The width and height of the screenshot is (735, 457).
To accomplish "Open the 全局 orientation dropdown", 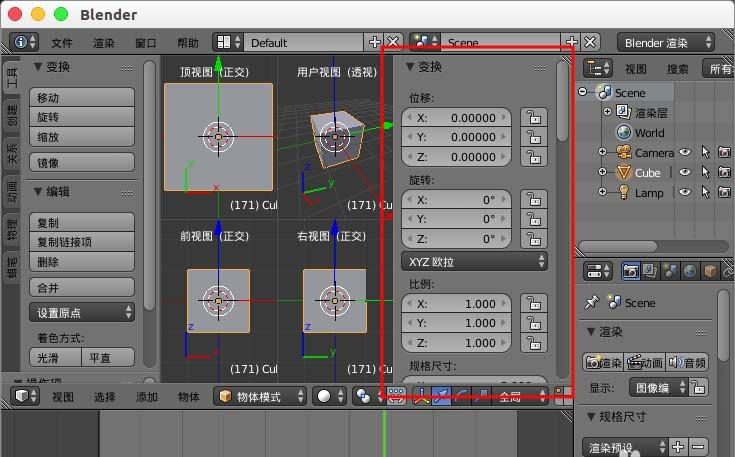I will coord(520,397).
